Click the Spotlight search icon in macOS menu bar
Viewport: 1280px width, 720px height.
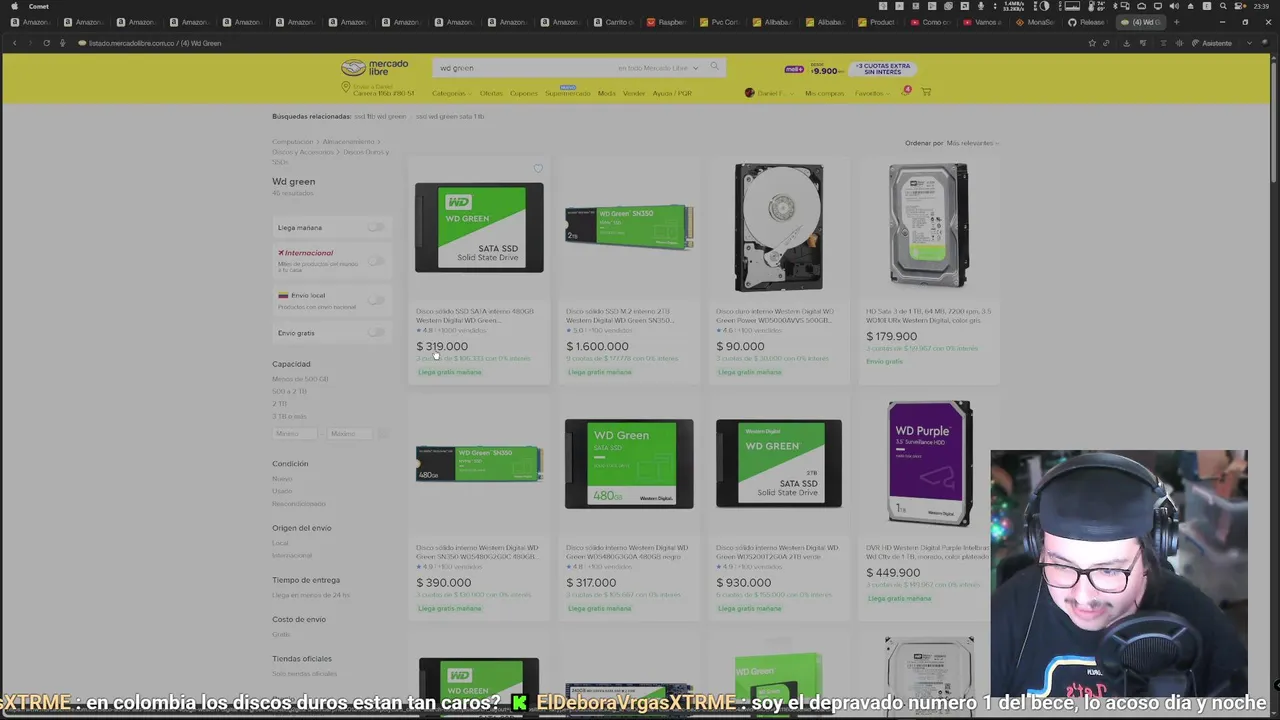(x=1222, y=6)
